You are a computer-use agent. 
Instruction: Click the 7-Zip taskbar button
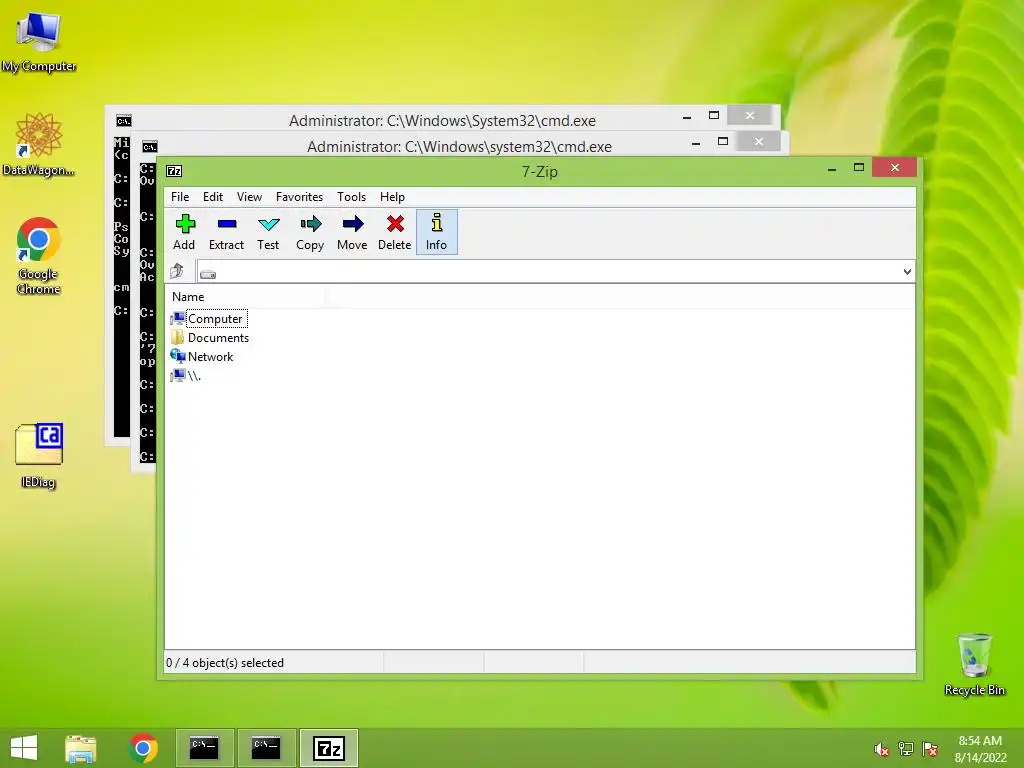point(329,748)
